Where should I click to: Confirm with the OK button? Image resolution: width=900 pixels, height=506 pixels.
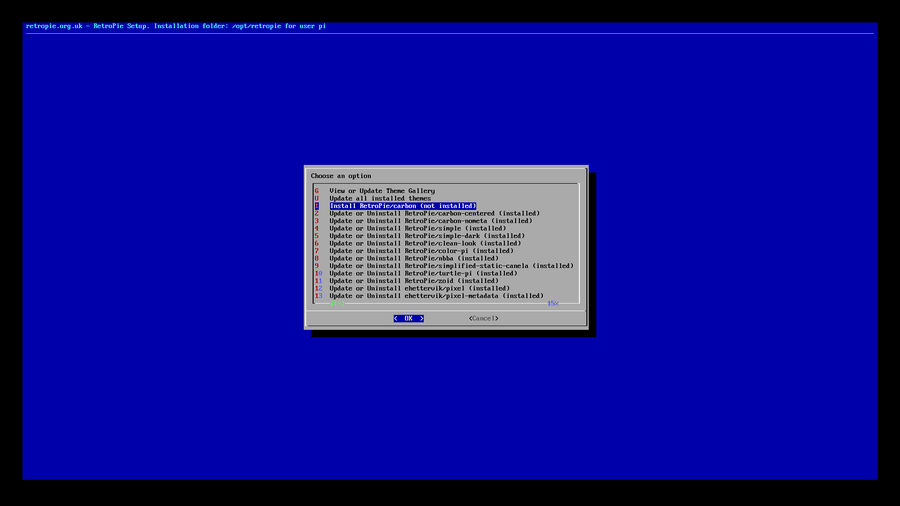coord(409,318)
